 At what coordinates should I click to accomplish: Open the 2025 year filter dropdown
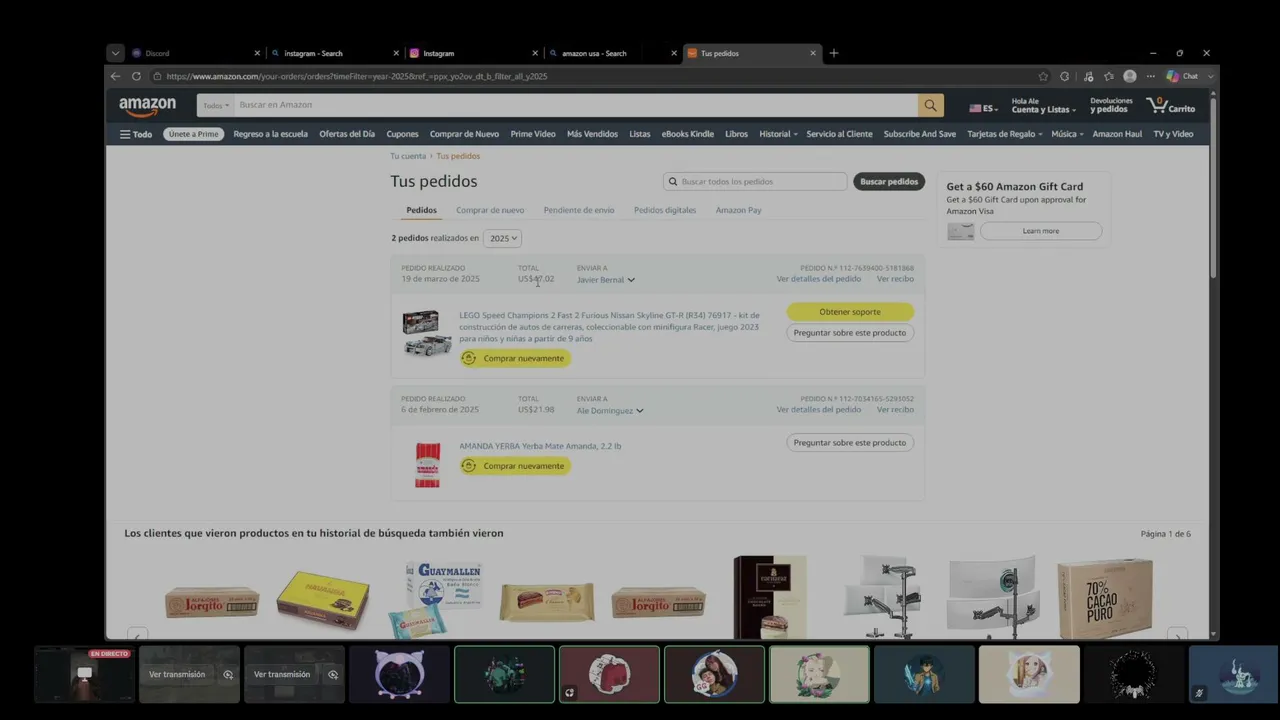point(503,238)
